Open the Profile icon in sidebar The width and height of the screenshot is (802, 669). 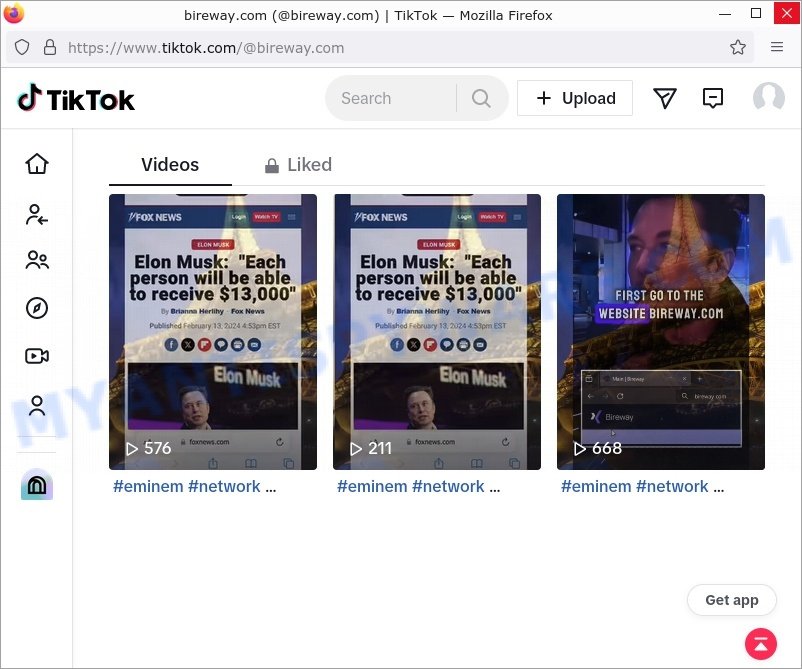(37, 406)
